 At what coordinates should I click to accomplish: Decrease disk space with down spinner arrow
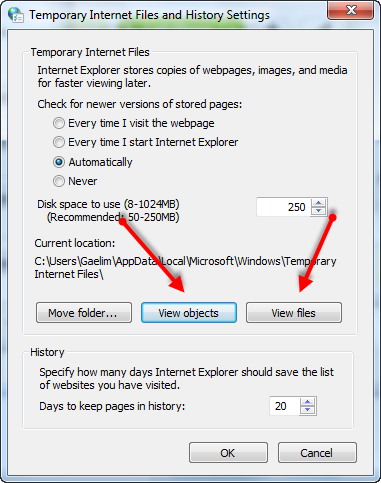[x=319, y=211]
